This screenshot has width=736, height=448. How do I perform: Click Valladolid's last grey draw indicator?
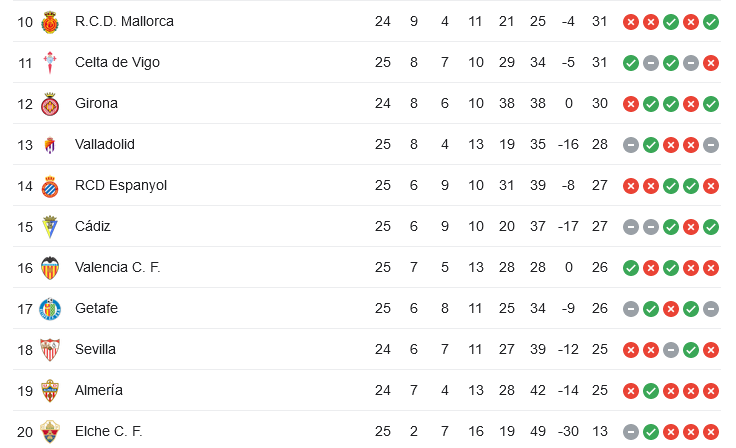711,145
